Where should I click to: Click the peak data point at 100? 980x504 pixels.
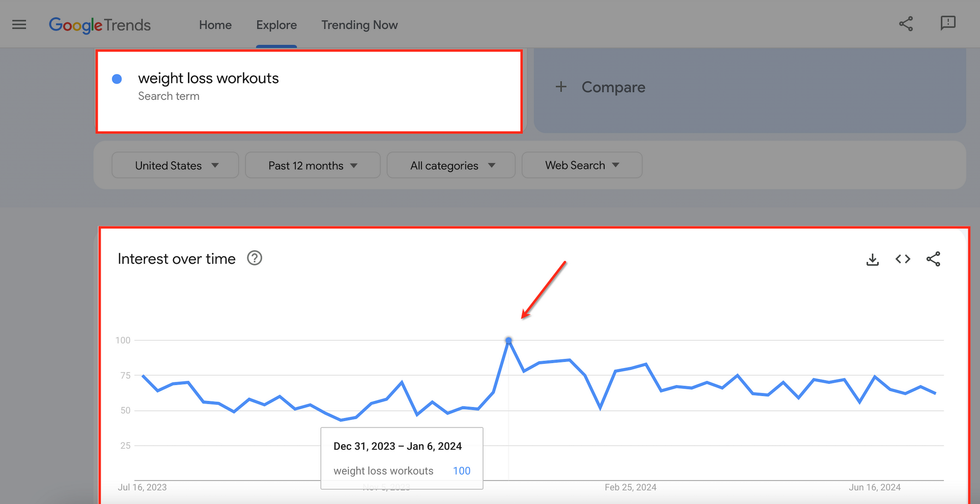click(x=509, y=341)
